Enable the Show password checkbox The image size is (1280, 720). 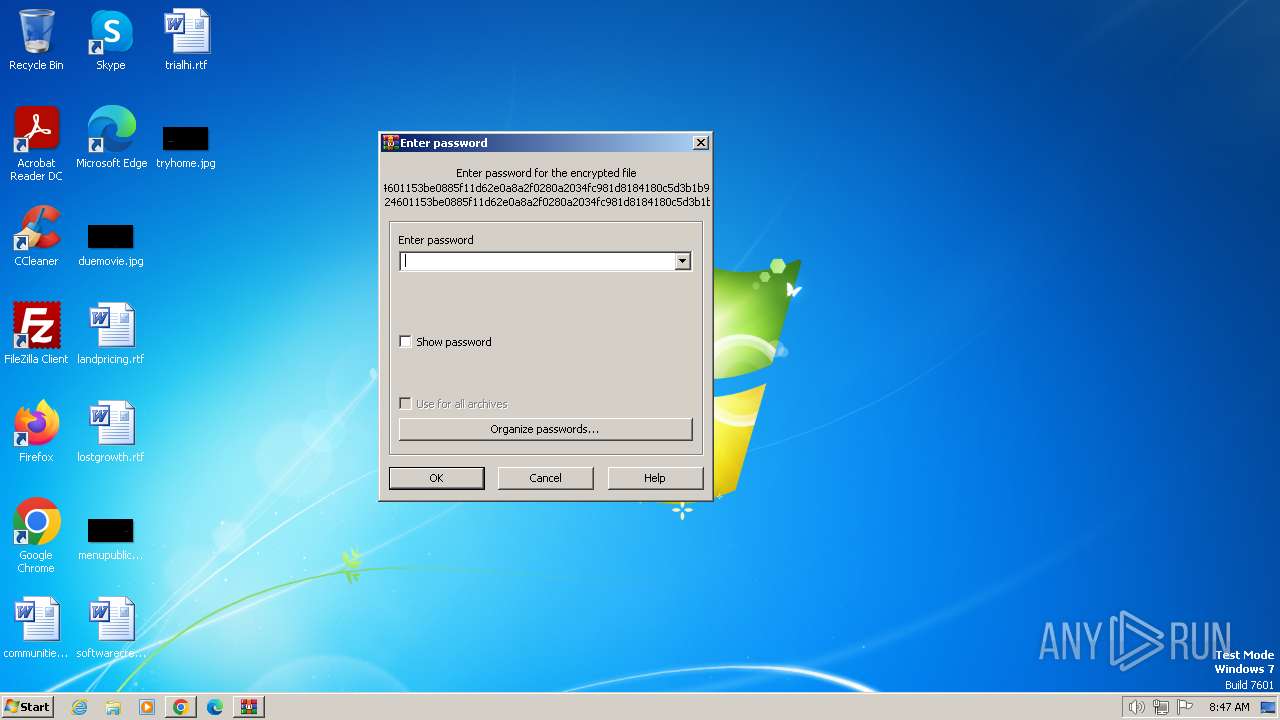(405, 342)
